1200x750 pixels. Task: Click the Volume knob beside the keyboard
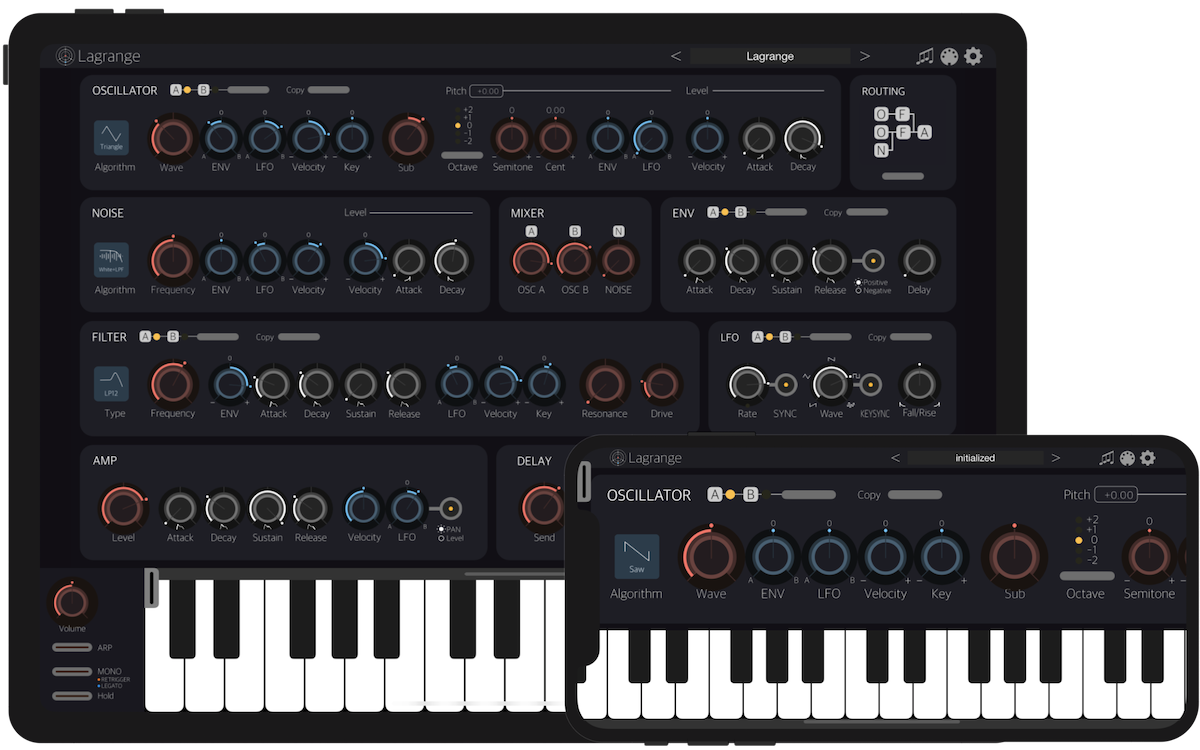coord(71,602)
